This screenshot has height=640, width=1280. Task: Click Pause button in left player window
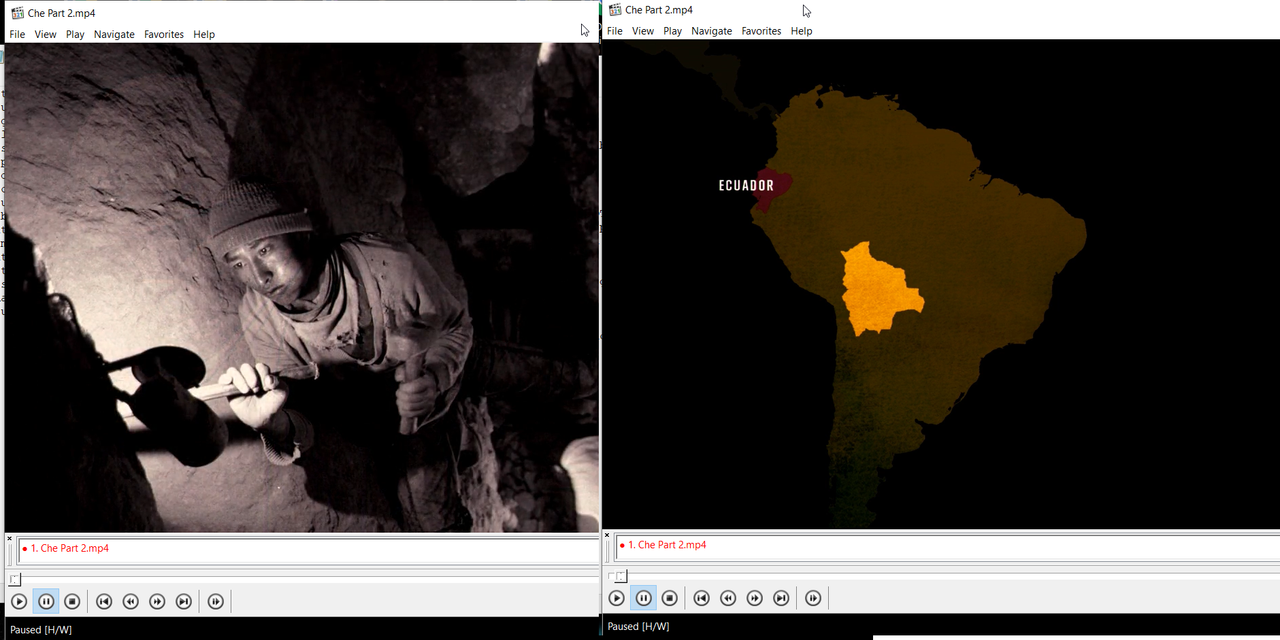[x=46, y=601]
